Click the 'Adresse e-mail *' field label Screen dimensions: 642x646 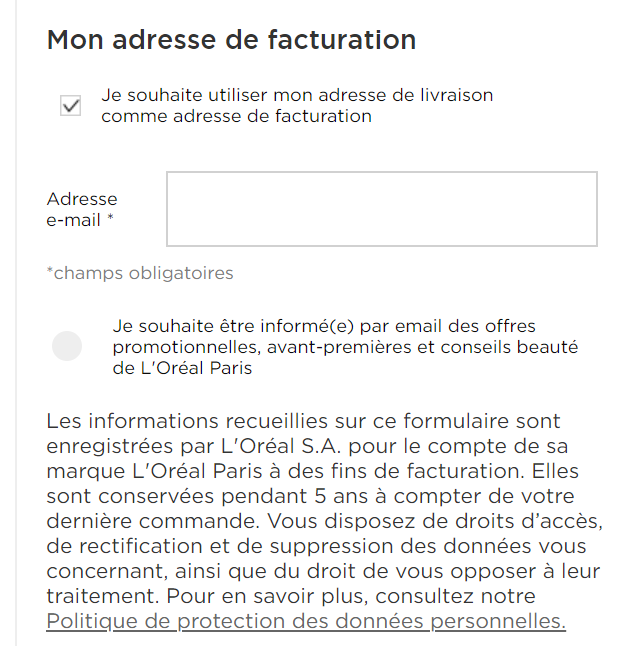click(82, 209)
